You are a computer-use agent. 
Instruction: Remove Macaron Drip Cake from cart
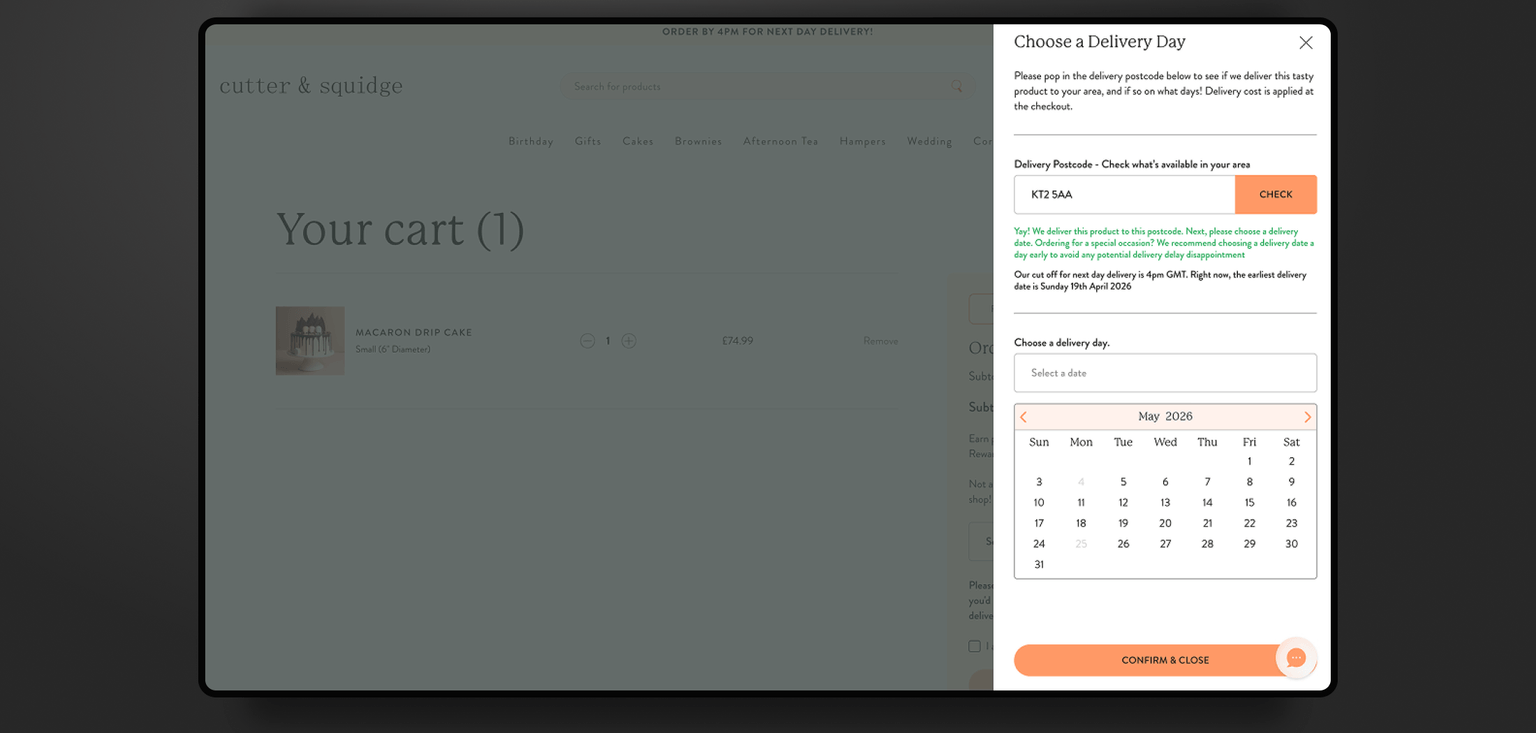[880, 341]
